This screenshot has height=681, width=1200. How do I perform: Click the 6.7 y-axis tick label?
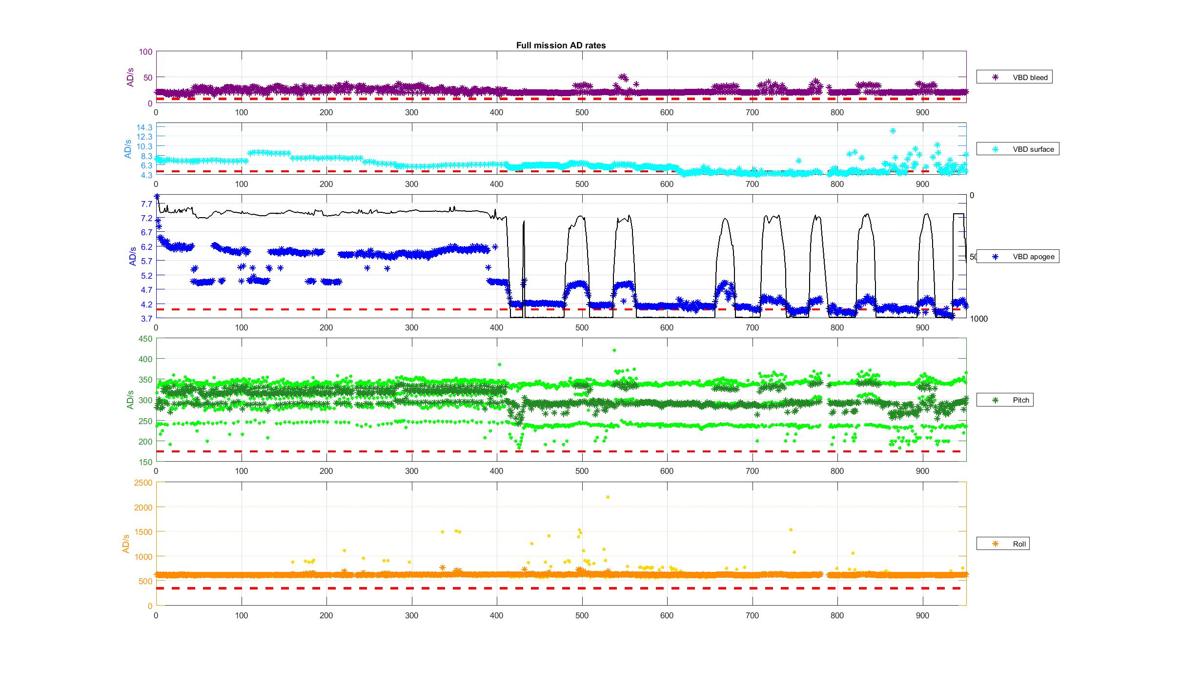pyautogui.click(x=147, y=232)
